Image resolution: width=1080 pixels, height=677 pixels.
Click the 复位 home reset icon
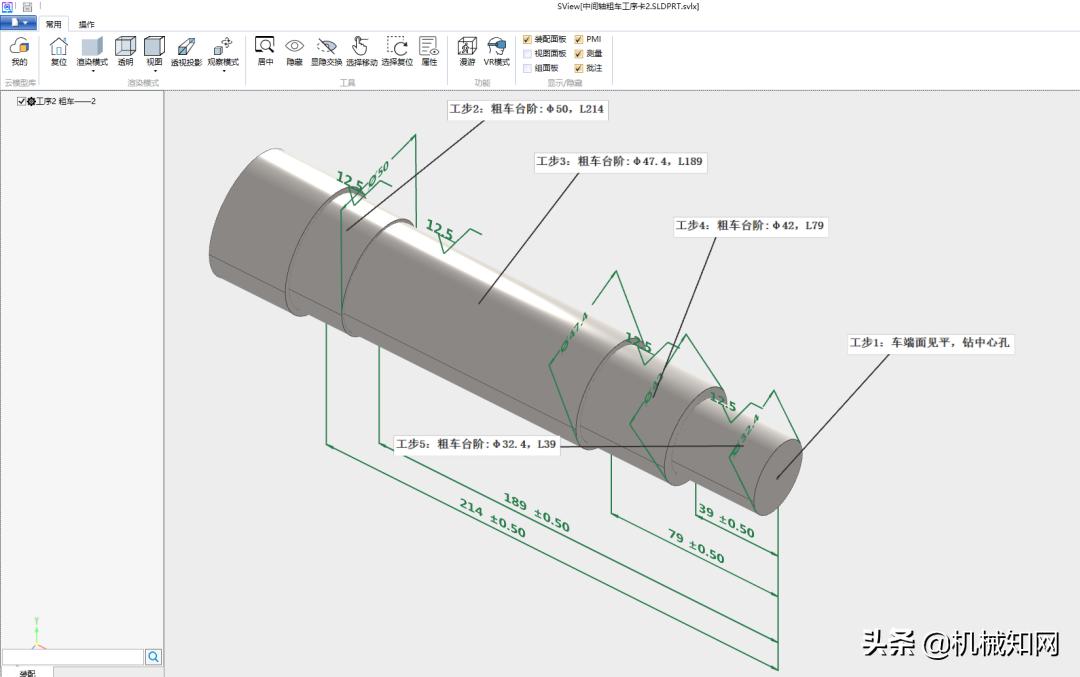[58, 50]
